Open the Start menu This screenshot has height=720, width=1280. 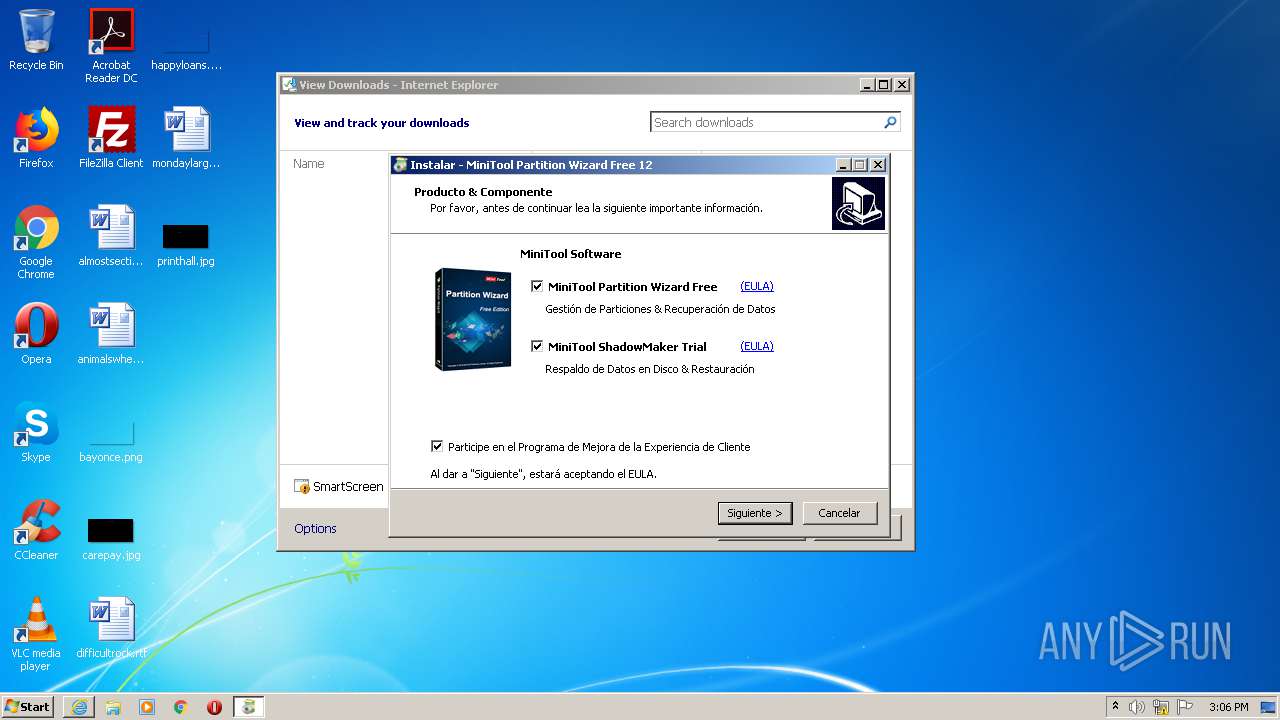(x=28, y=707)
